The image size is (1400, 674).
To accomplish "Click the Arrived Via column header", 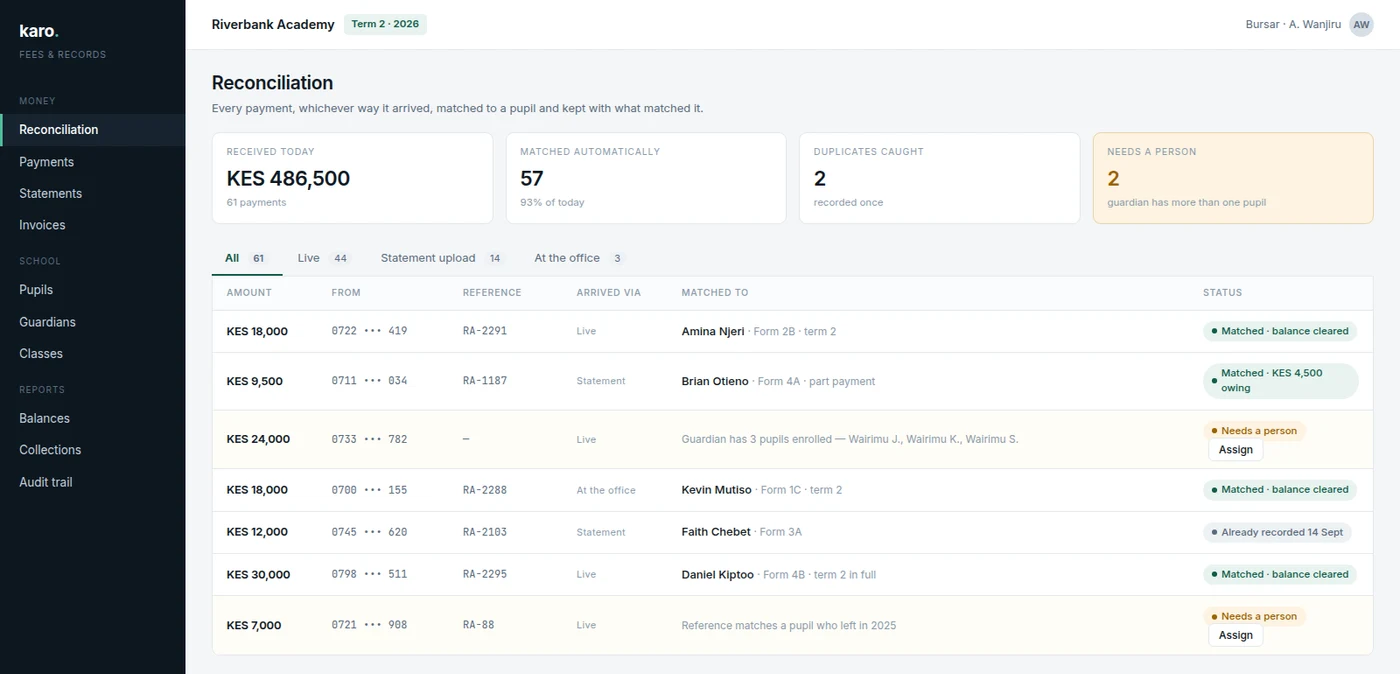I will pyautogui.click(x=609, y=293).
